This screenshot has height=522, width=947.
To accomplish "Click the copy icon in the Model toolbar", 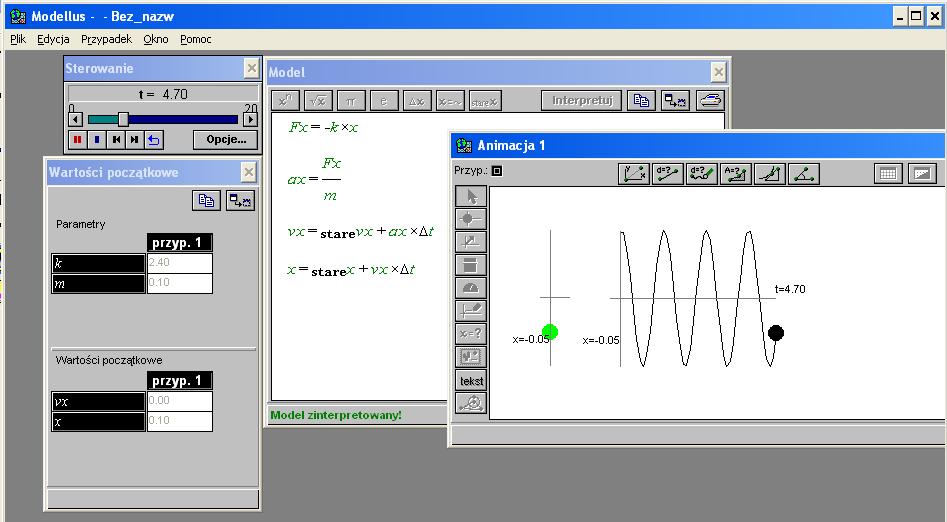I will [641, 100].
